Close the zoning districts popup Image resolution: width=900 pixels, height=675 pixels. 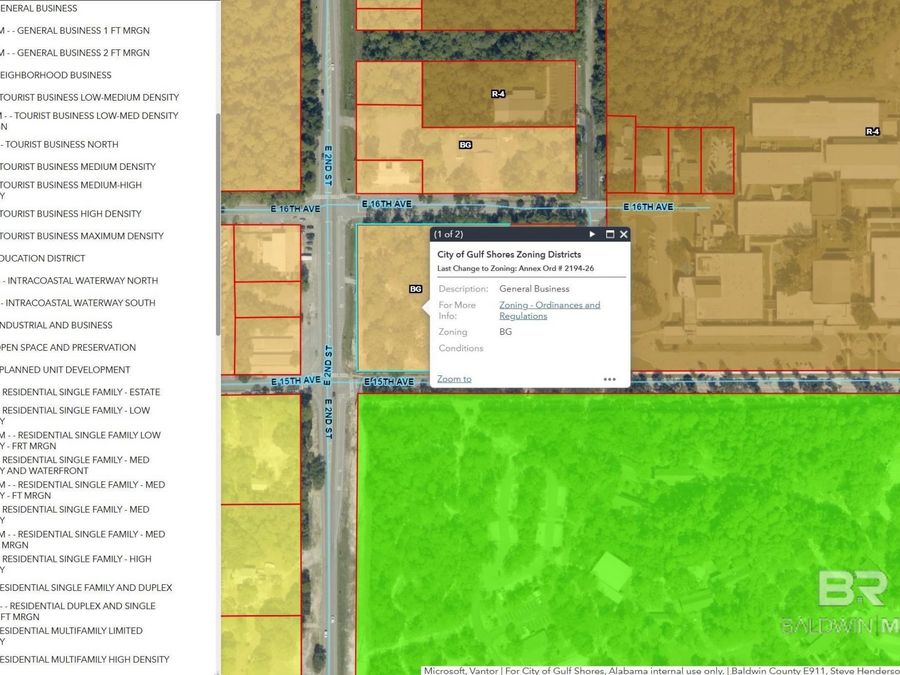pyautogui.click(x=624, y=234)
